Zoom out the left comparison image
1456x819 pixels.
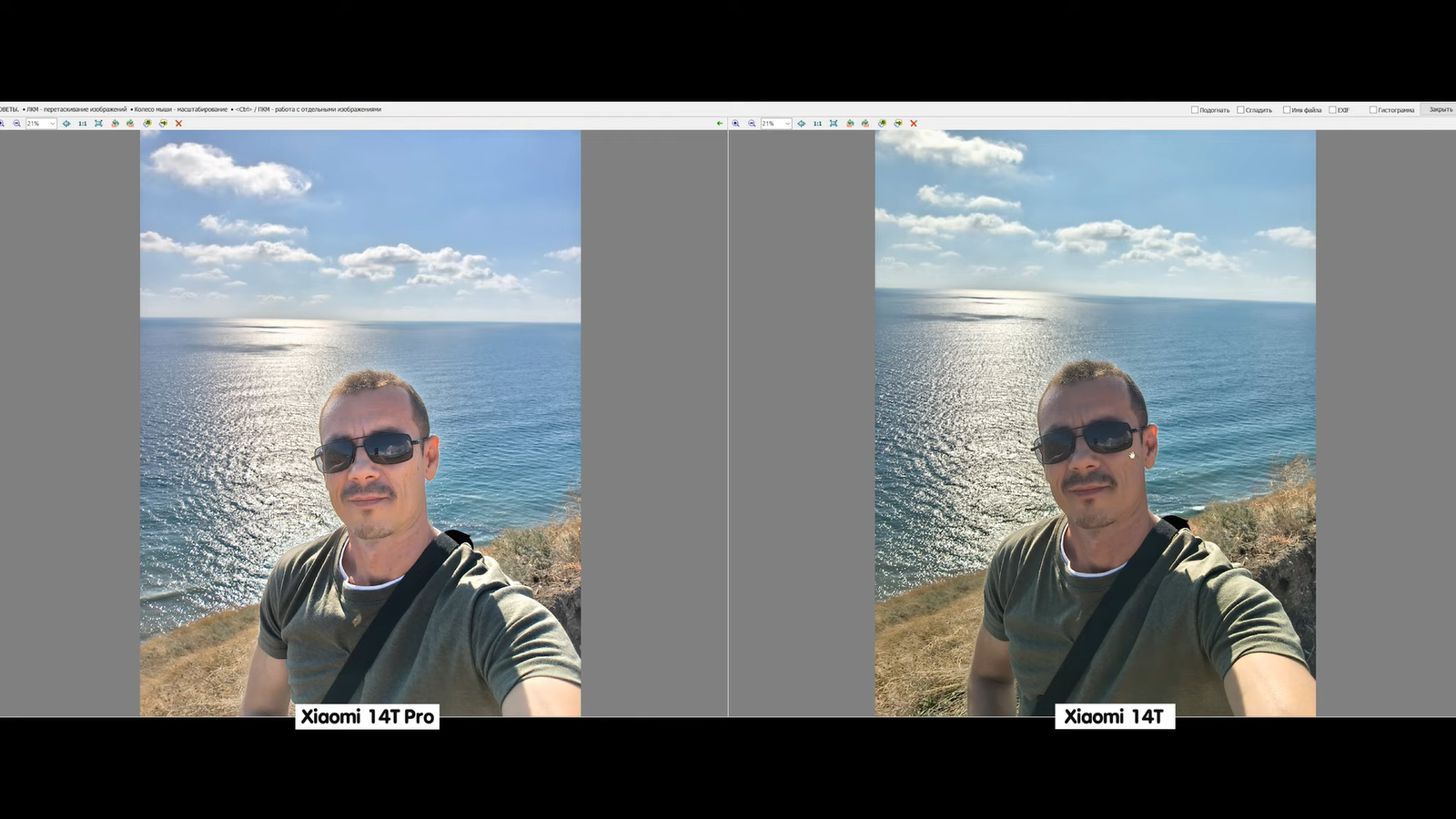[x=16, y=124]
